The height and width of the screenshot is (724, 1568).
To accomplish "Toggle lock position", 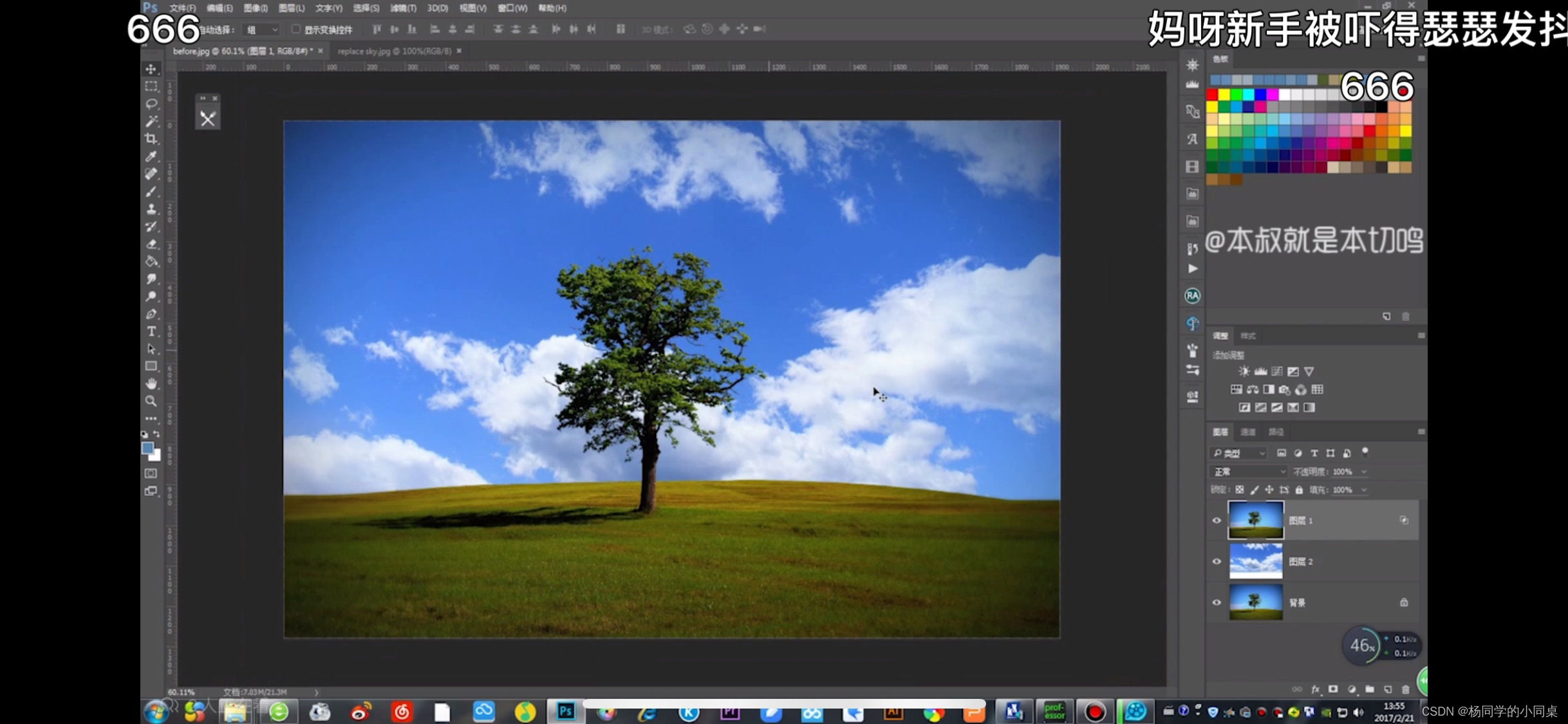I will [1269, 490].
